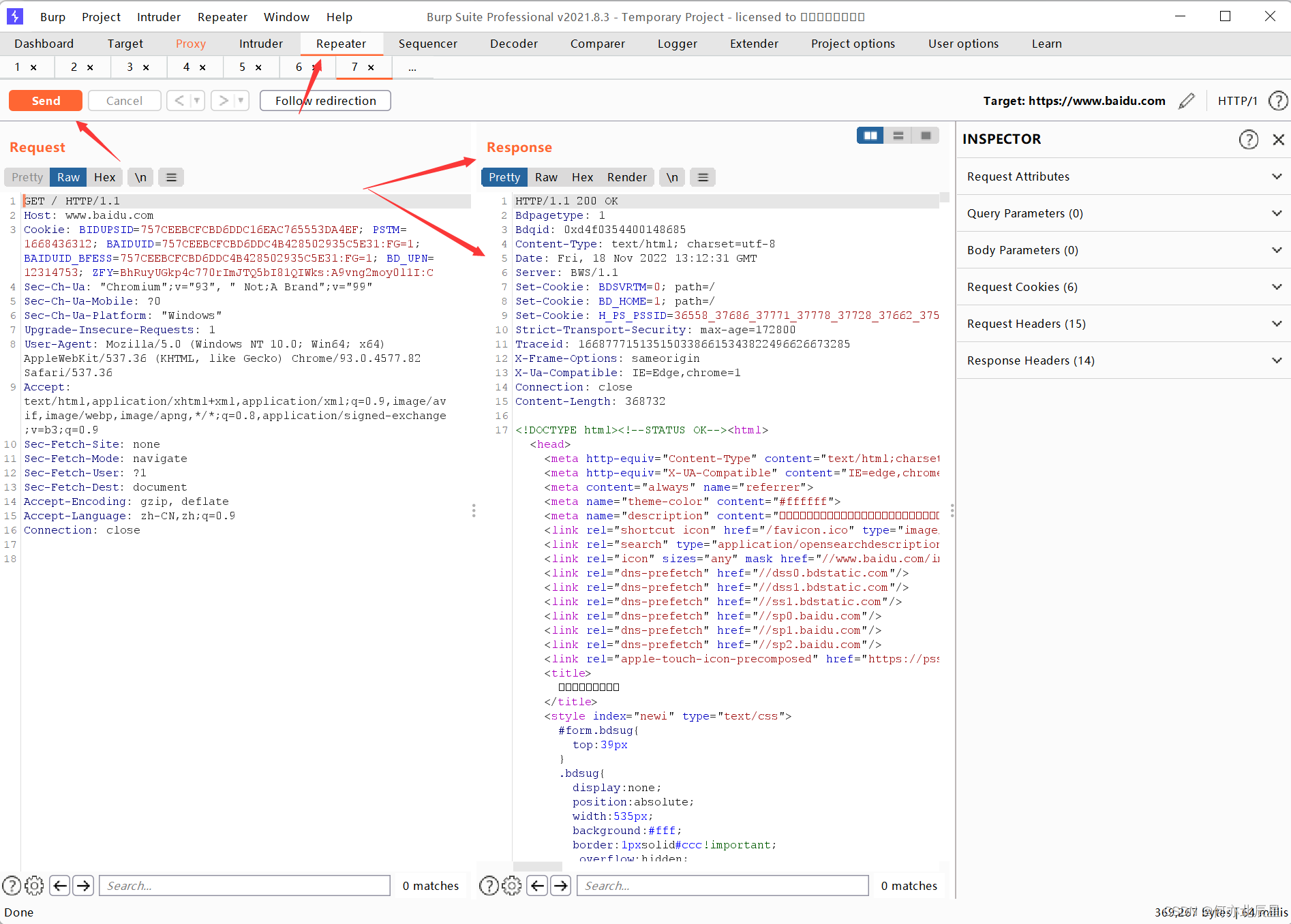Open the Project menu
Viewport: 1291px width, 924px height.
101,17
